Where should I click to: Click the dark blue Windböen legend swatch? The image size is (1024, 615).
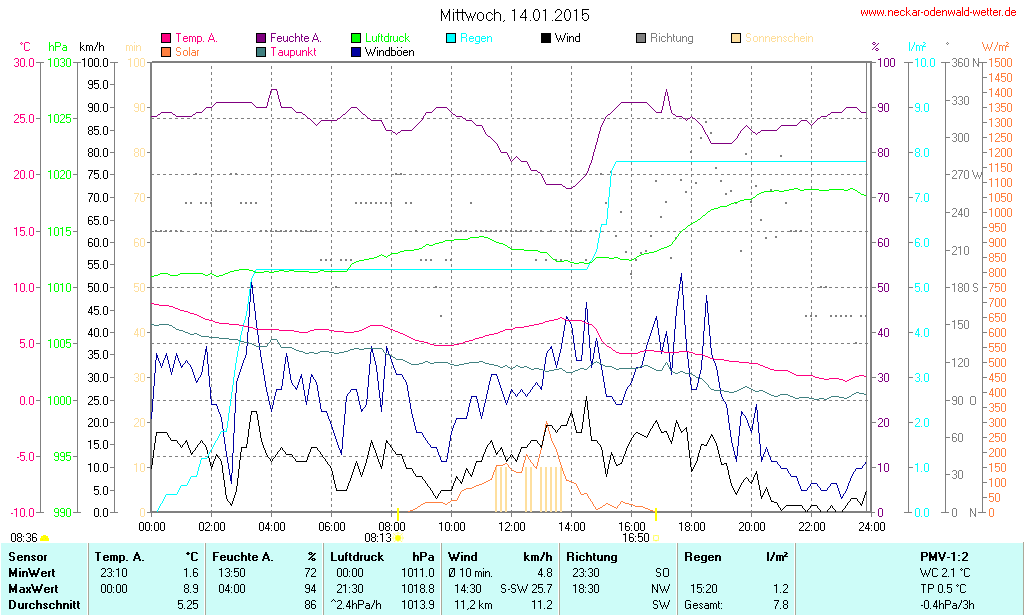[357, 51]
